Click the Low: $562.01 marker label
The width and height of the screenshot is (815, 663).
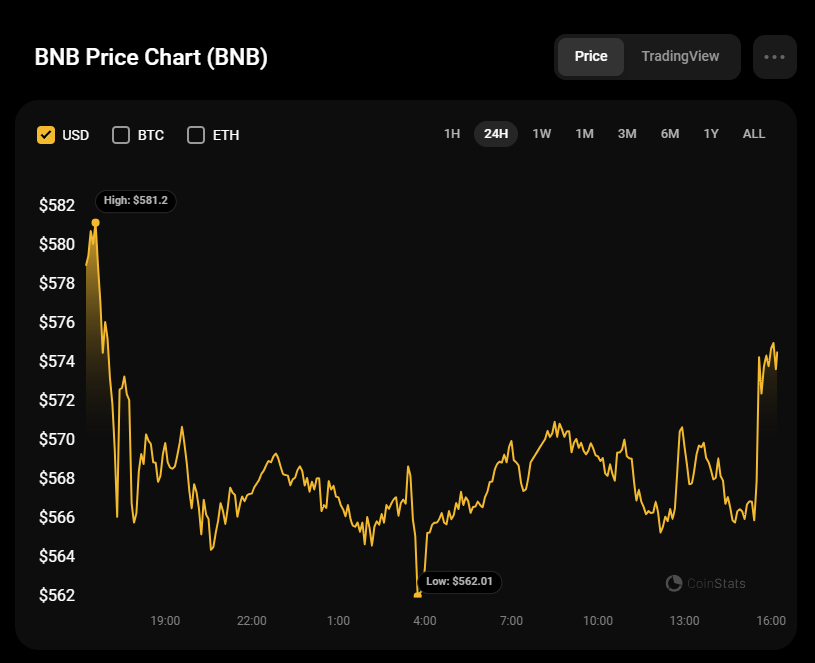coord(459,581)
